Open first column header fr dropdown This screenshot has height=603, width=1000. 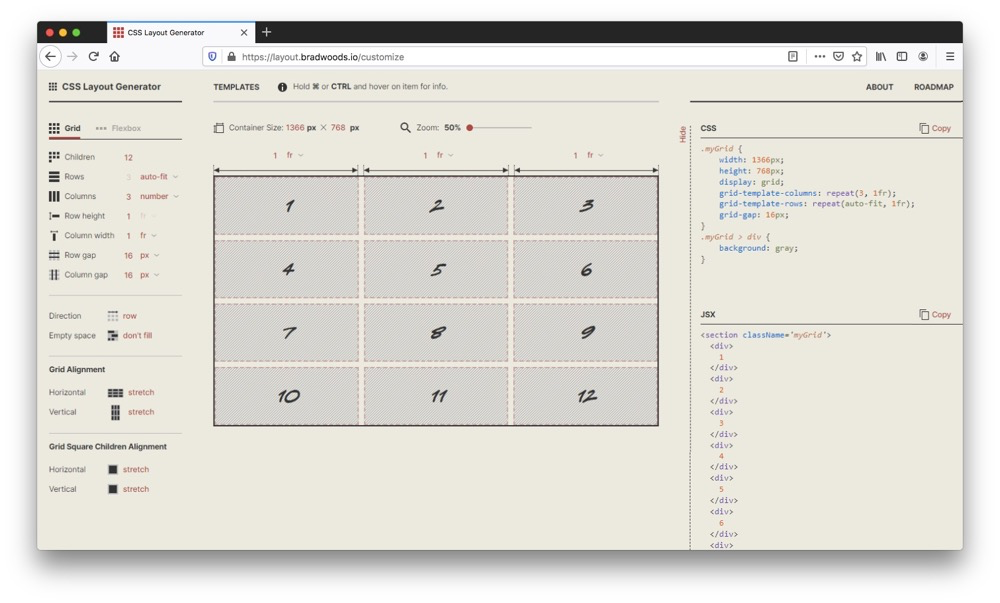tap(295, 155)
